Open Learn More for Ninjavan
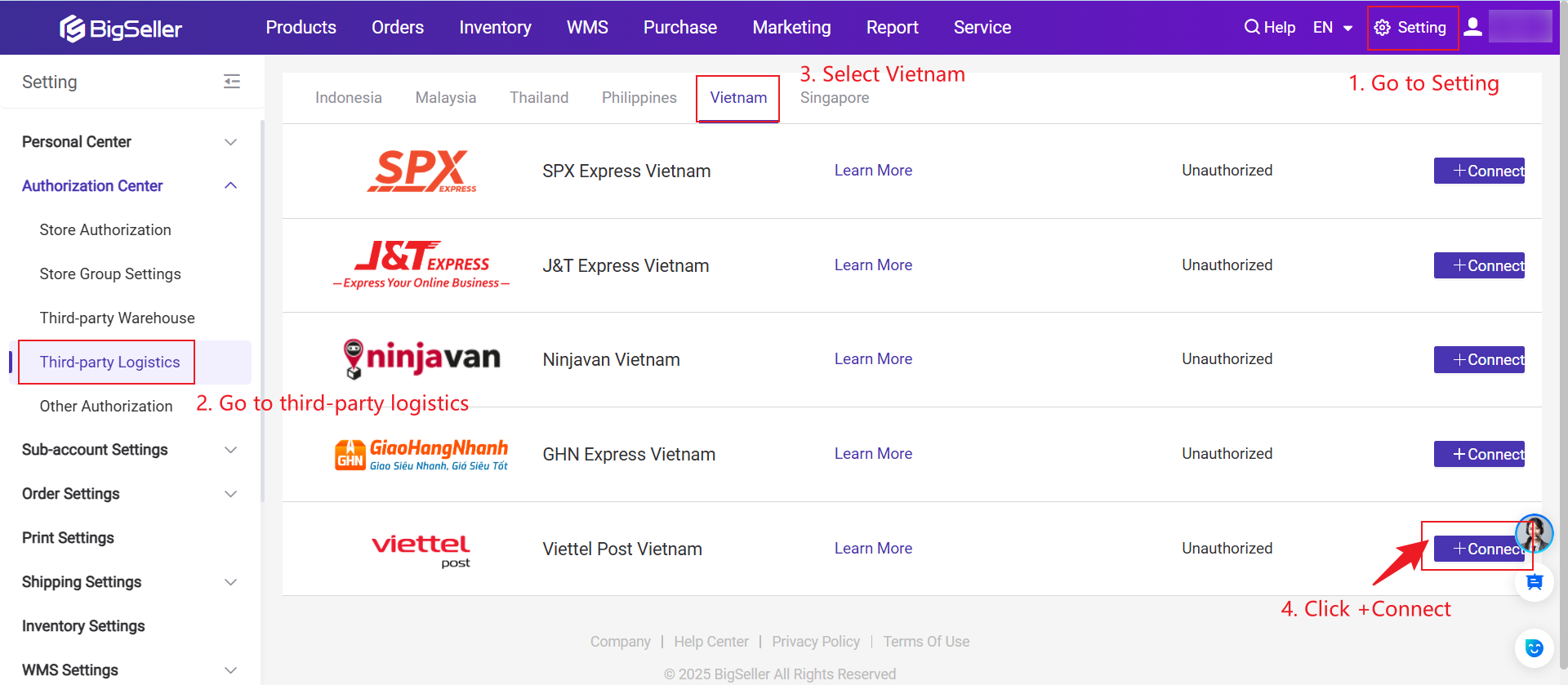The width and height of the screenshot is (1568, 685). pos(873,359)
